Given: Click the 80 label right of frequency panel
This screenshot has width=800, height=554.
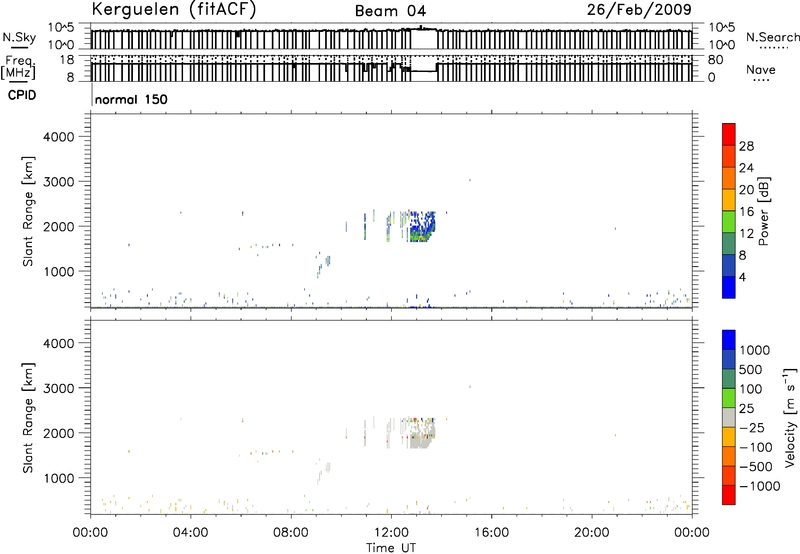Looking at the screenshot, I should 715,60.
